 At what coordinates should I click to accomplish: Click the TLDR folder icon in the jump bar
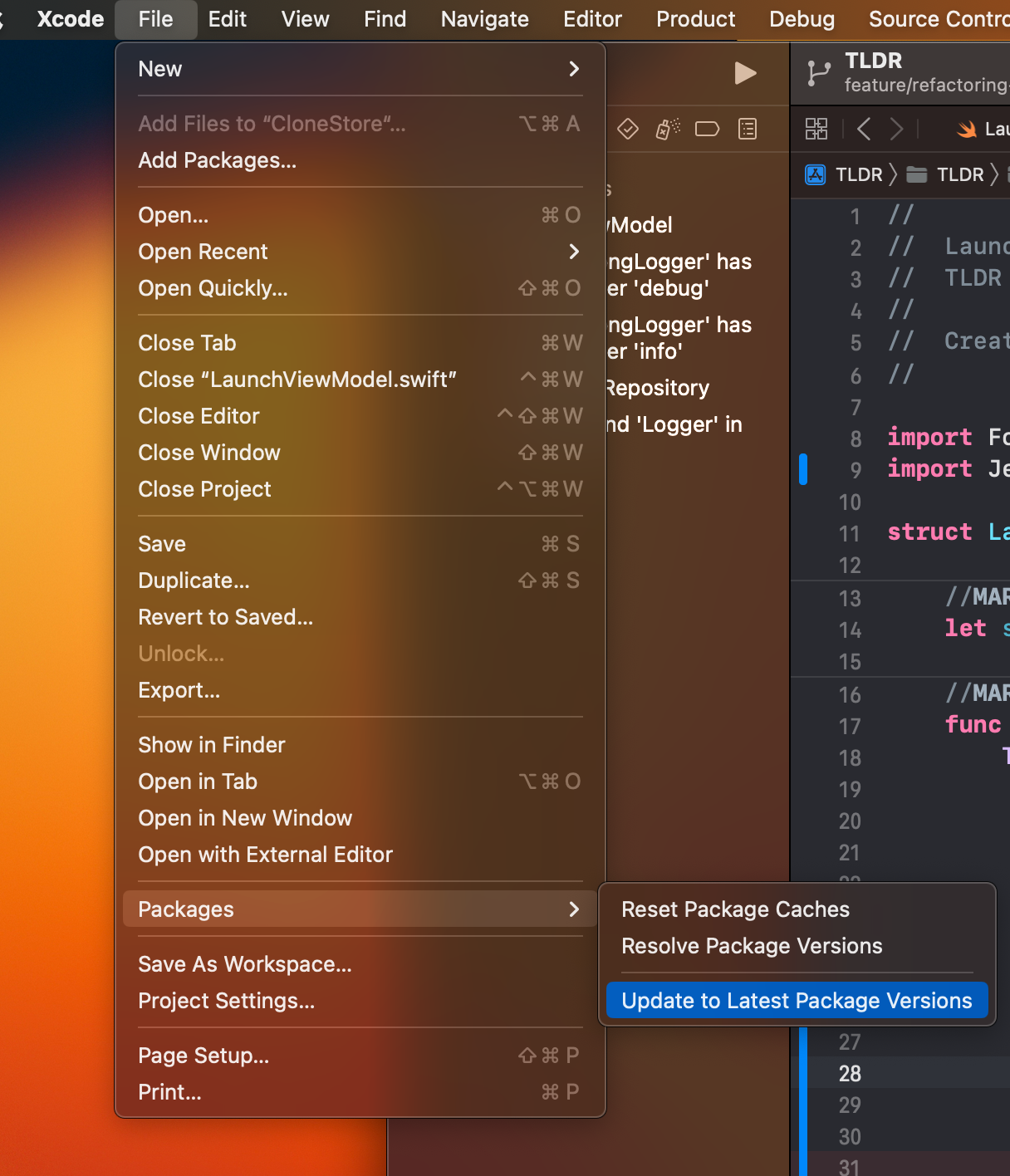point(917,174)
